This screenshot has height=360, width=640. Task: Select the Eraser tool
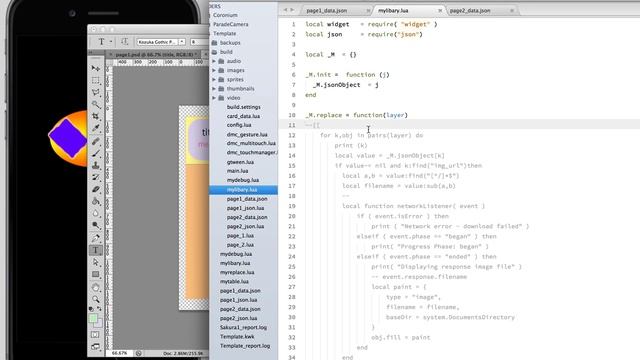pos(96,189)
